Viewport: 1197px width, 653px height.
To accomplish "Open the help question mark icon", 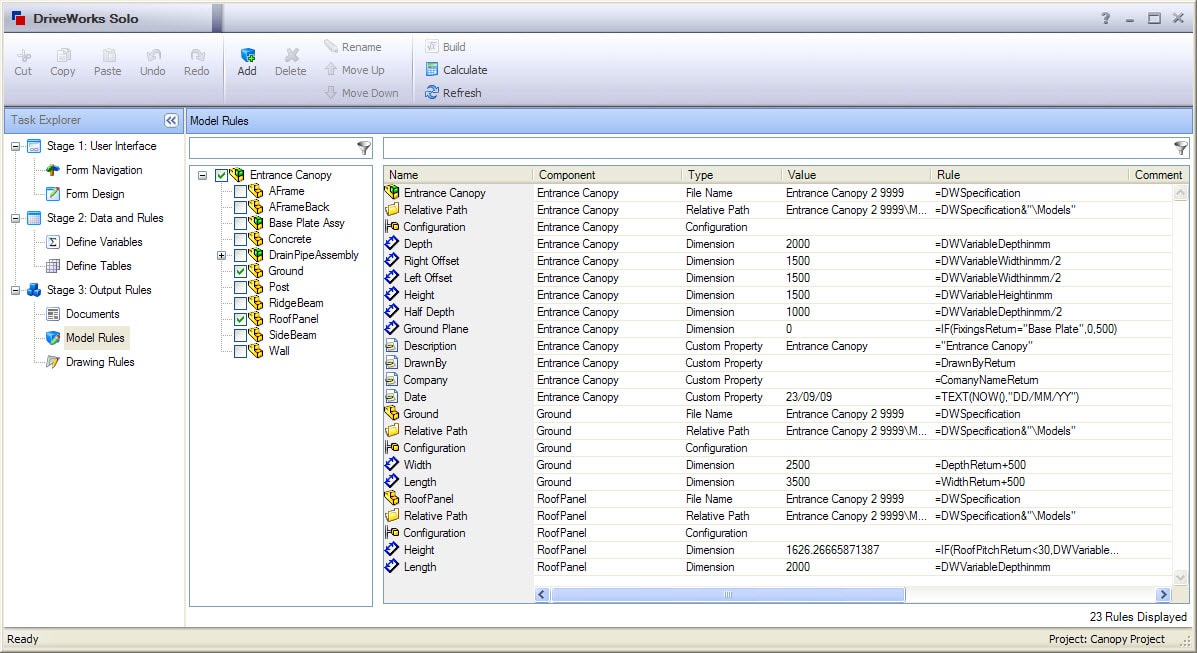I will coord(1105,18).
